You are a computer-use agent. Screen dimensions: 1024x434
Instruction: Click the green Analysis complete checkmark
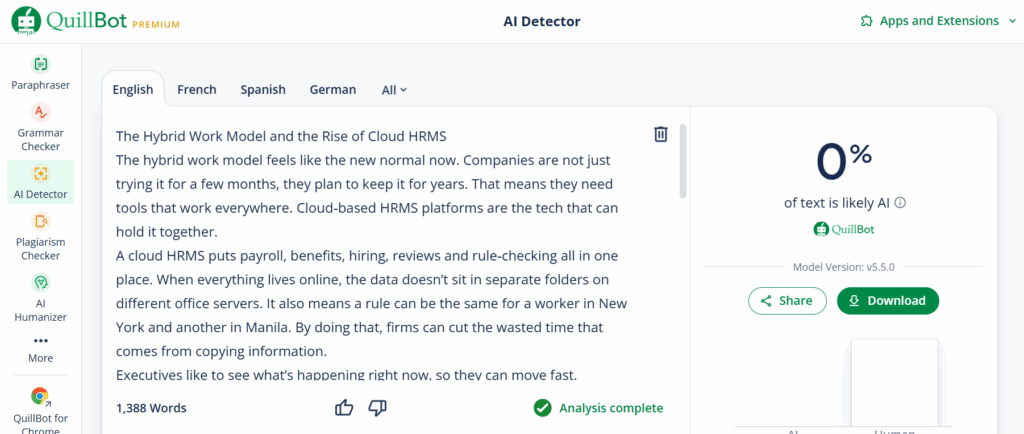[x=542, y=409]
